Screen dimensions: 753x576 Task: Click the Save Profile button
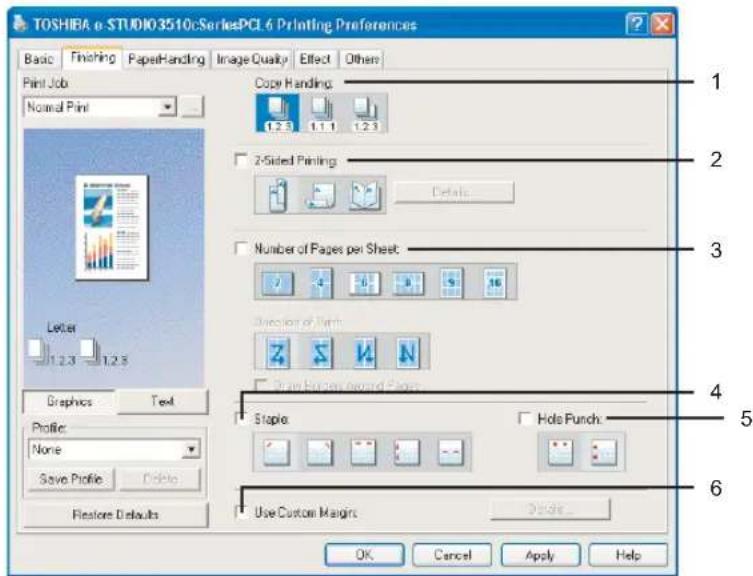pyautogui.click(x=71, y=479)
